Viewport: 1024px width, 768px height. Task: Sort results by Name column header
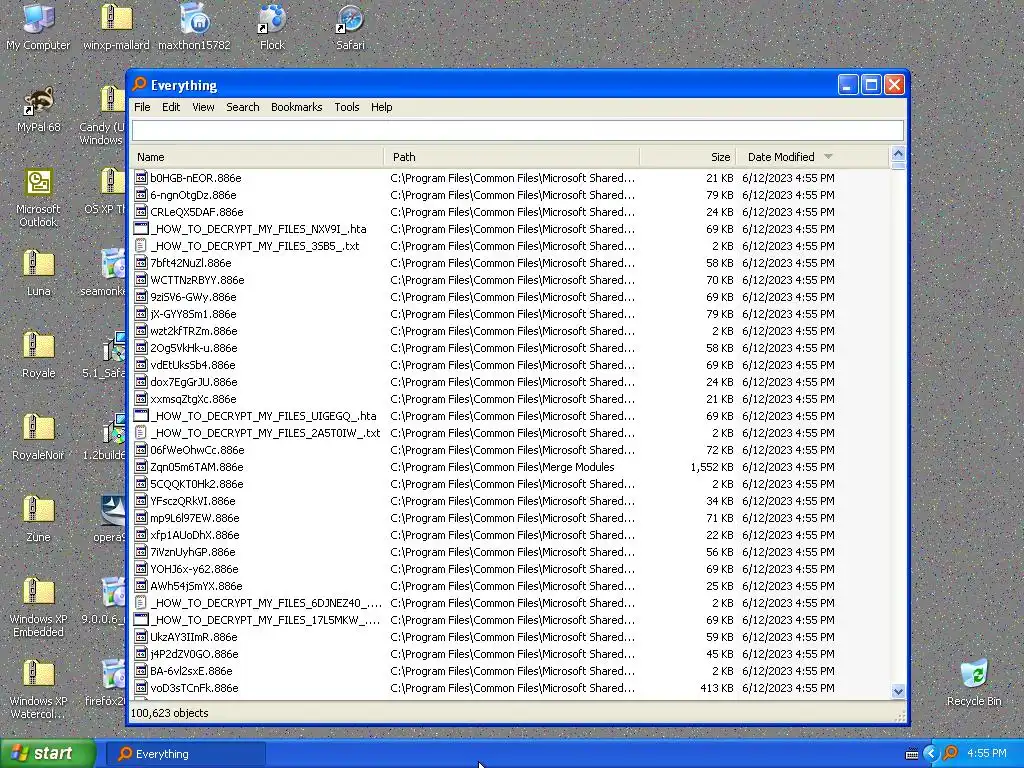pos(257,157)
